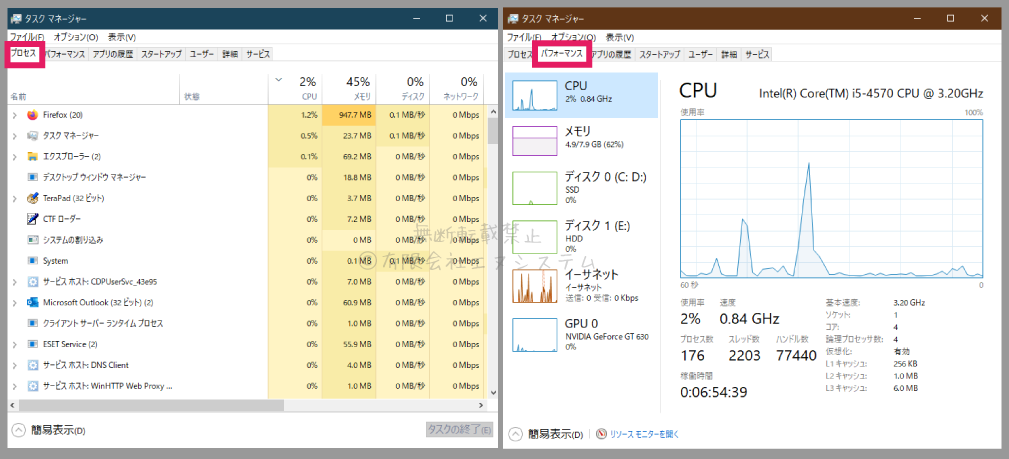This screenshot has width=1009, height=459.
Task: Switch to スタートアップ tab in right window
Action: pos(659,55)
